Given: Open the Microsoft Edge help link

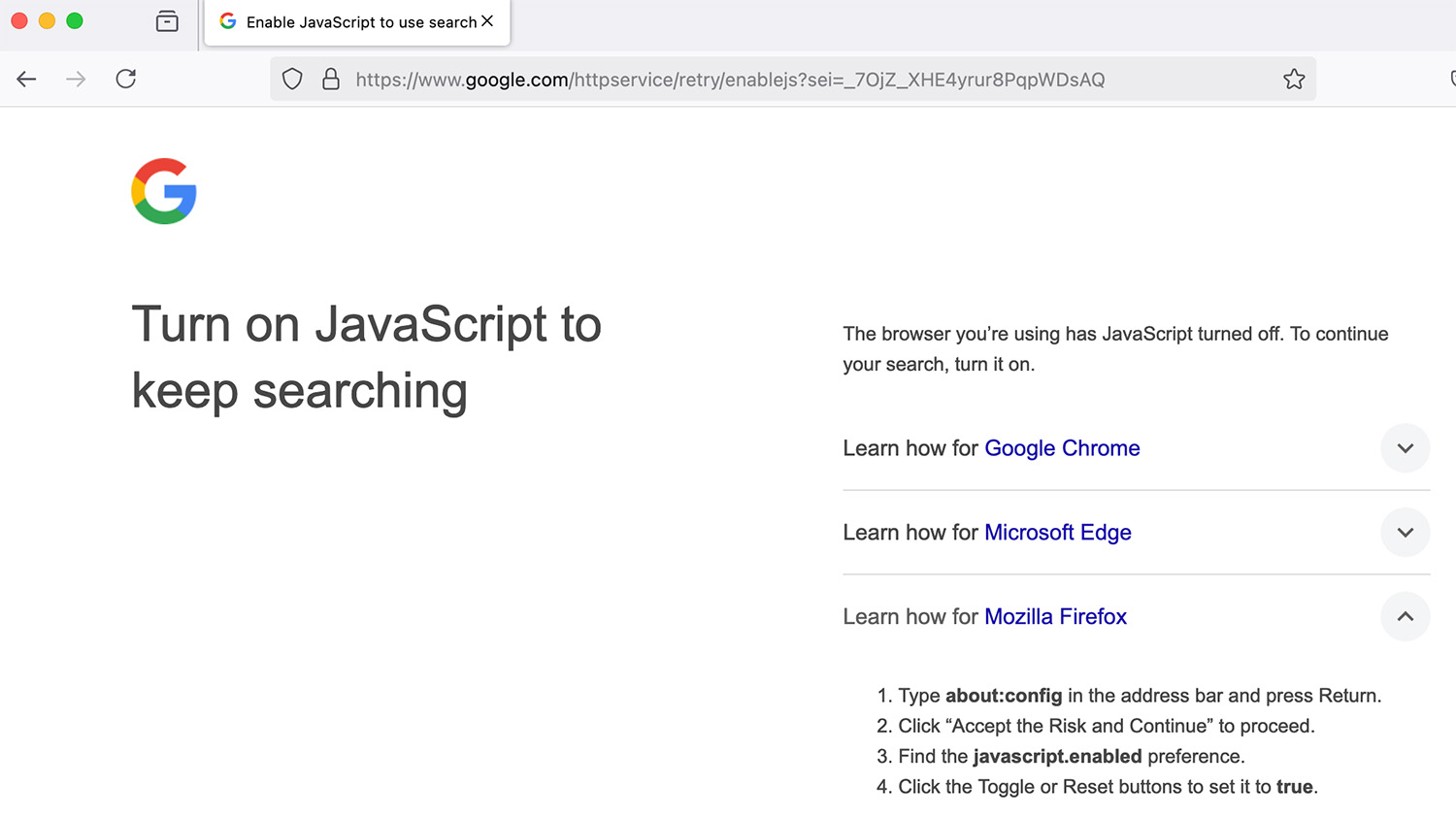Looking at the screenshot, I should tap(1057, 533).
